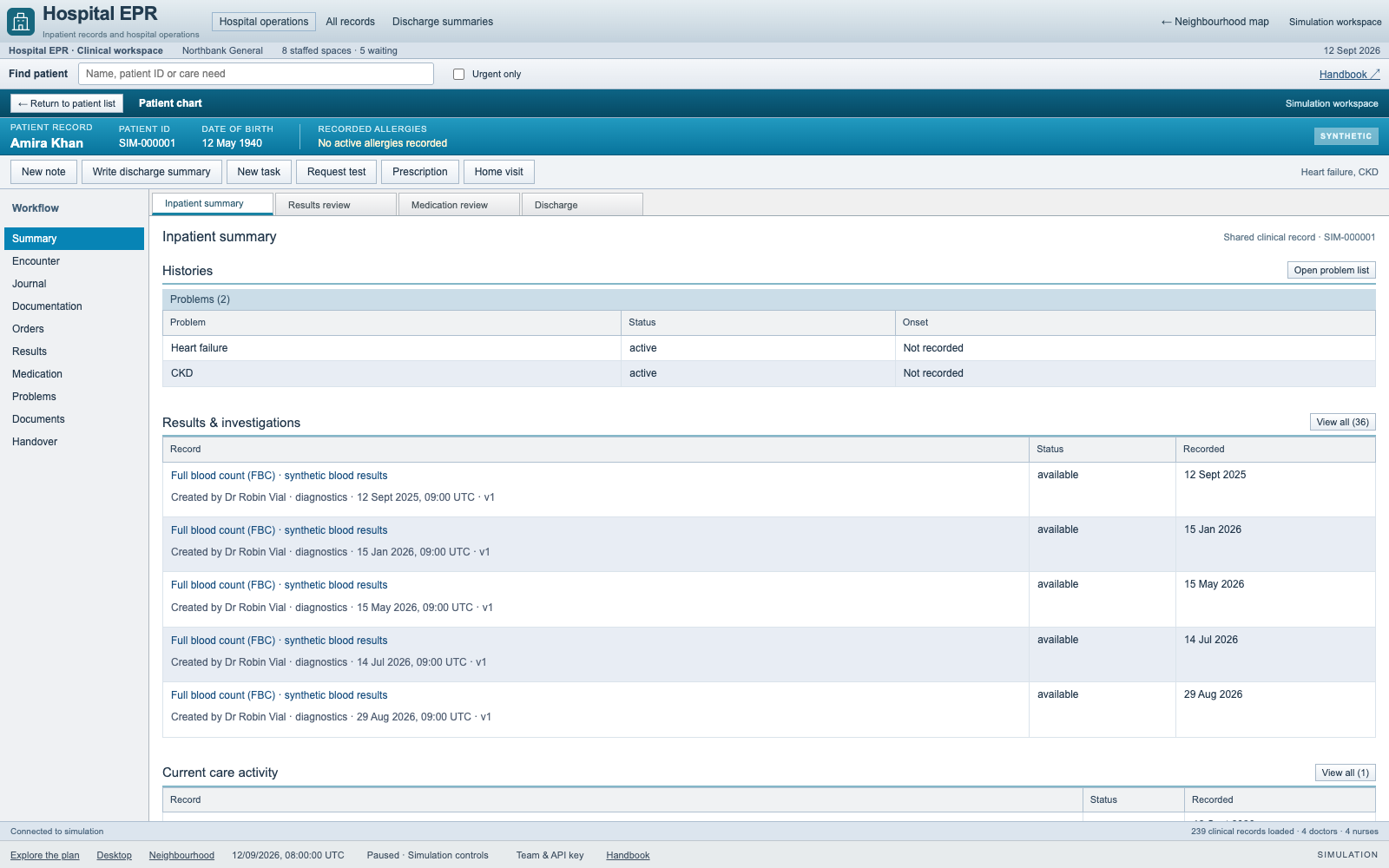The width and height of the screenshot is (1389, 868).
Task: Switch to the Discharge tab
Action: (583, 205)
